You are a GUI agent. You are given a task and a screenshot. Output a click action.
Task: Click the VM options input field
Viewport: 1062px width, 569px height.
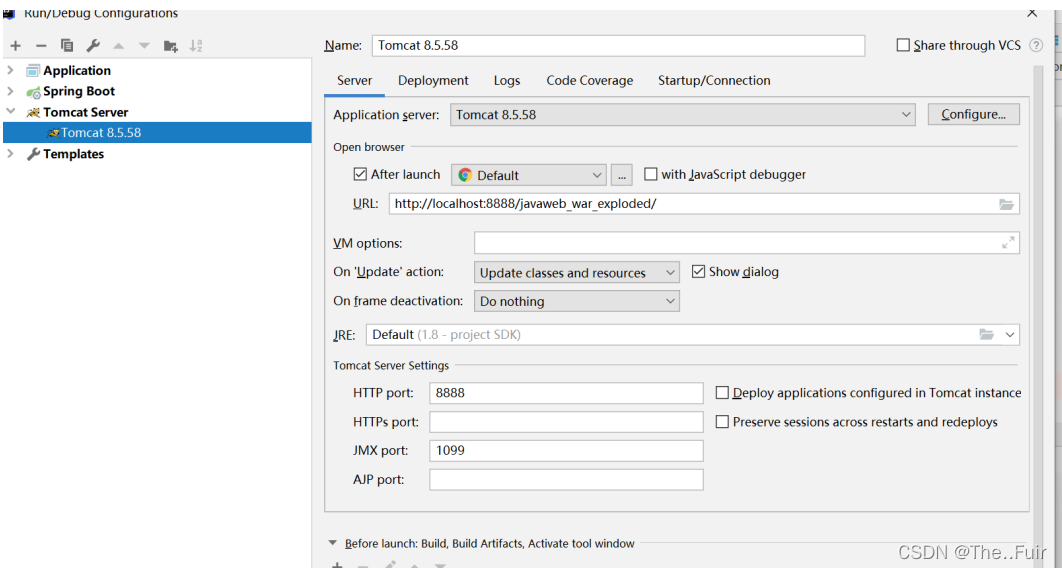(747, 243)
